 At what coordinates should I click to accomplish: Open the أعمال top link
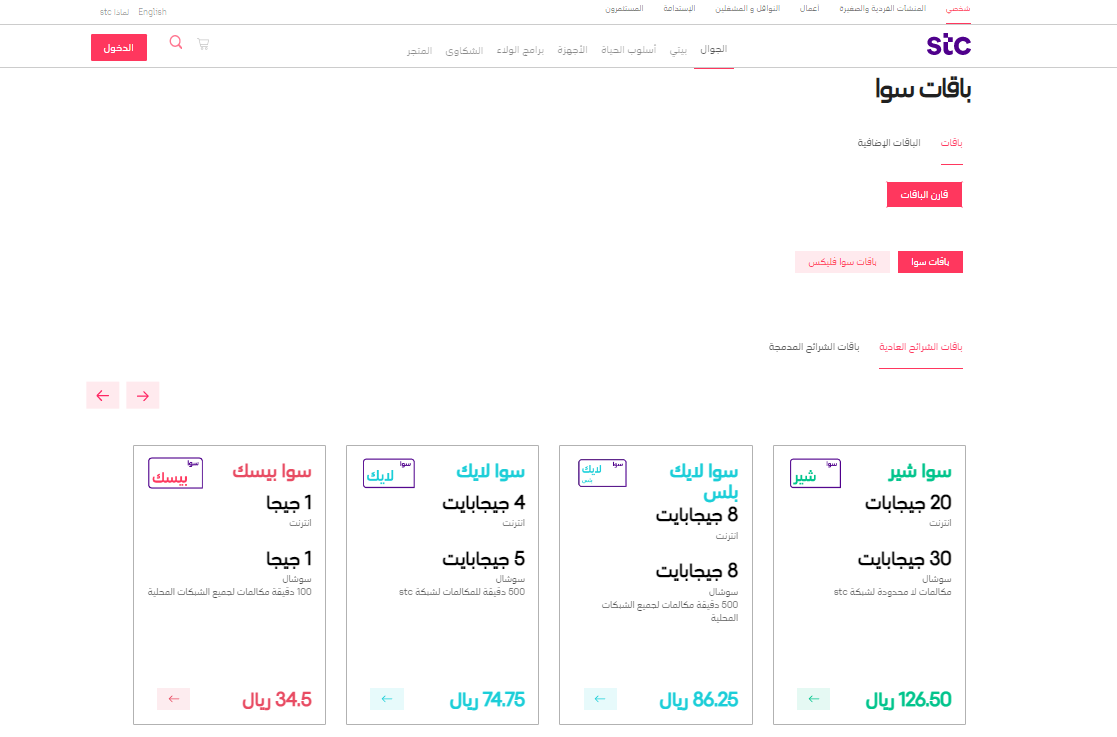[x=809, y=9]
